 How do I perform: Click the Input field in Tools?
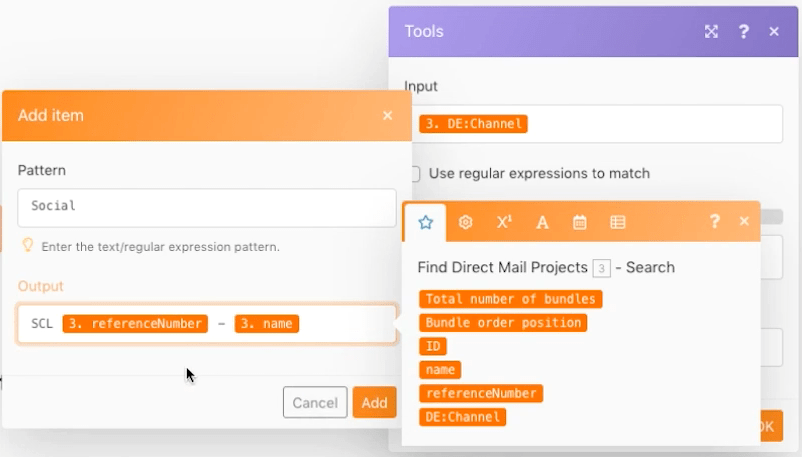coord(596,124)
